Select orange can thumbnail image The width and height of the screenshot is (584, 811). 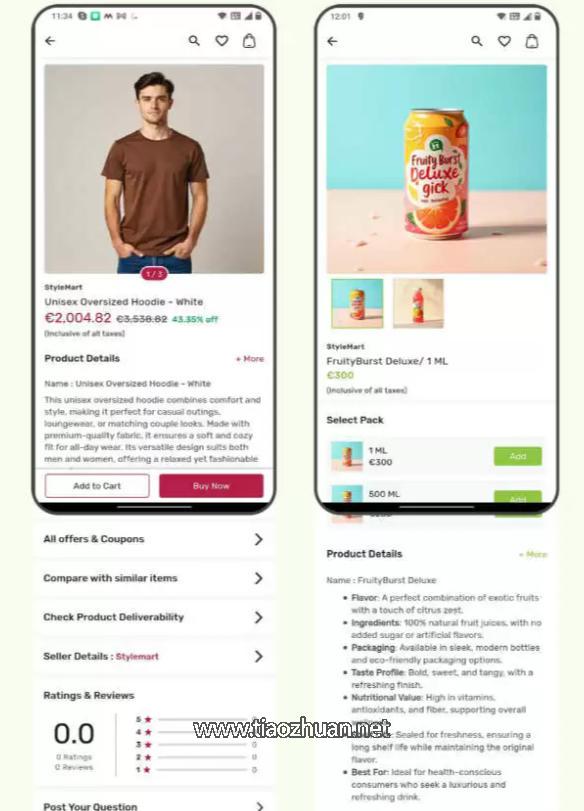[357, 304]
